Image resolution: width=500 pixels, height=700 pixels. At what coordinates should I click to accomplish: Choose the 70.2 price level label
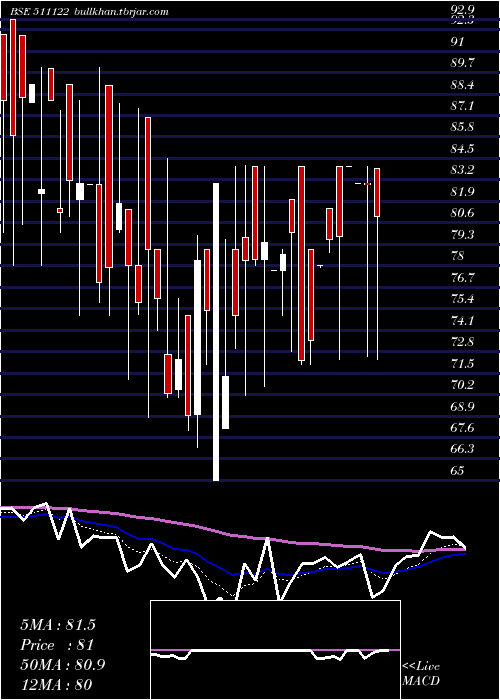(x=462, y=385)
